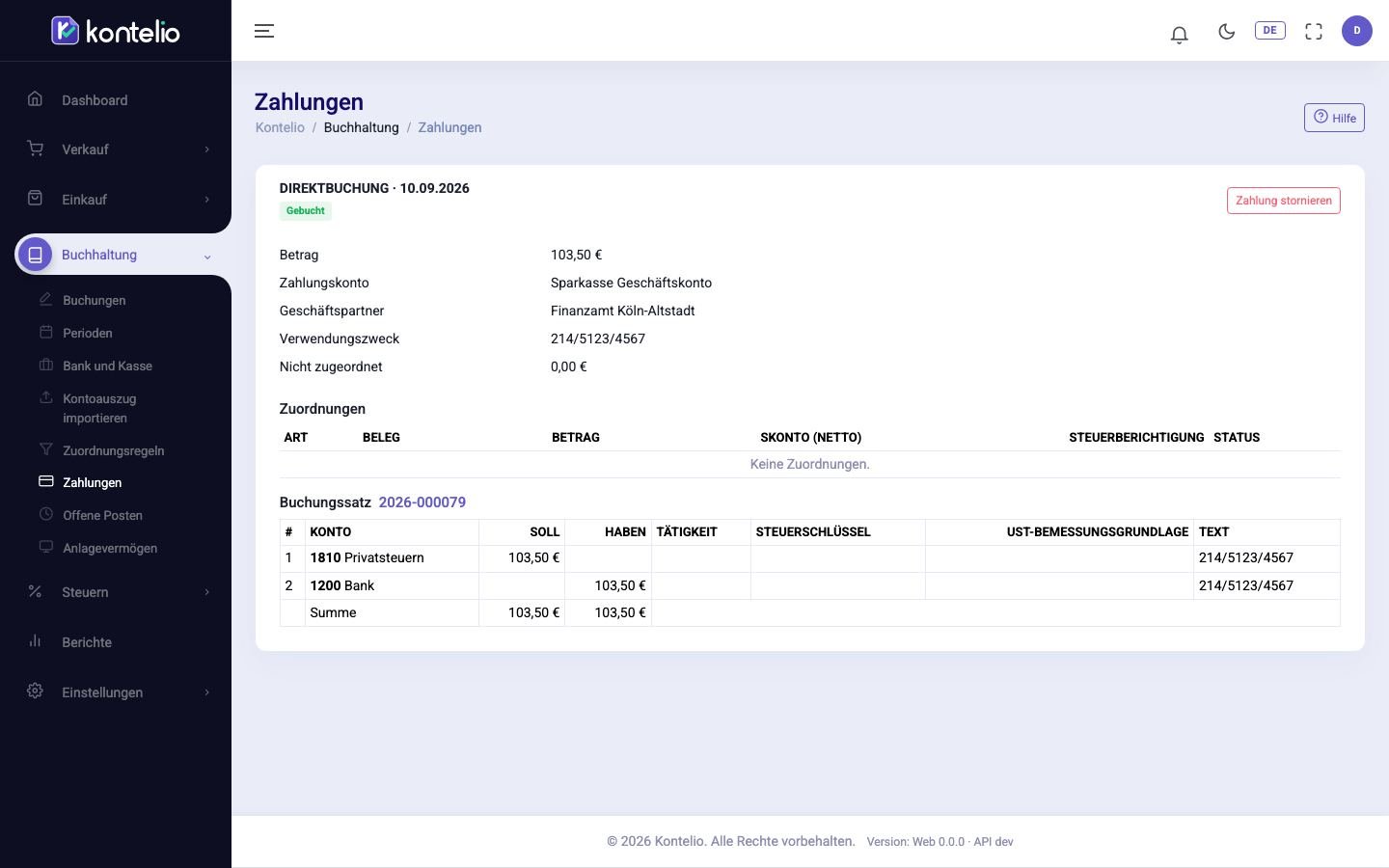
Task: Click the Bank und Kasse icon
Action: (x=45, y=365)
